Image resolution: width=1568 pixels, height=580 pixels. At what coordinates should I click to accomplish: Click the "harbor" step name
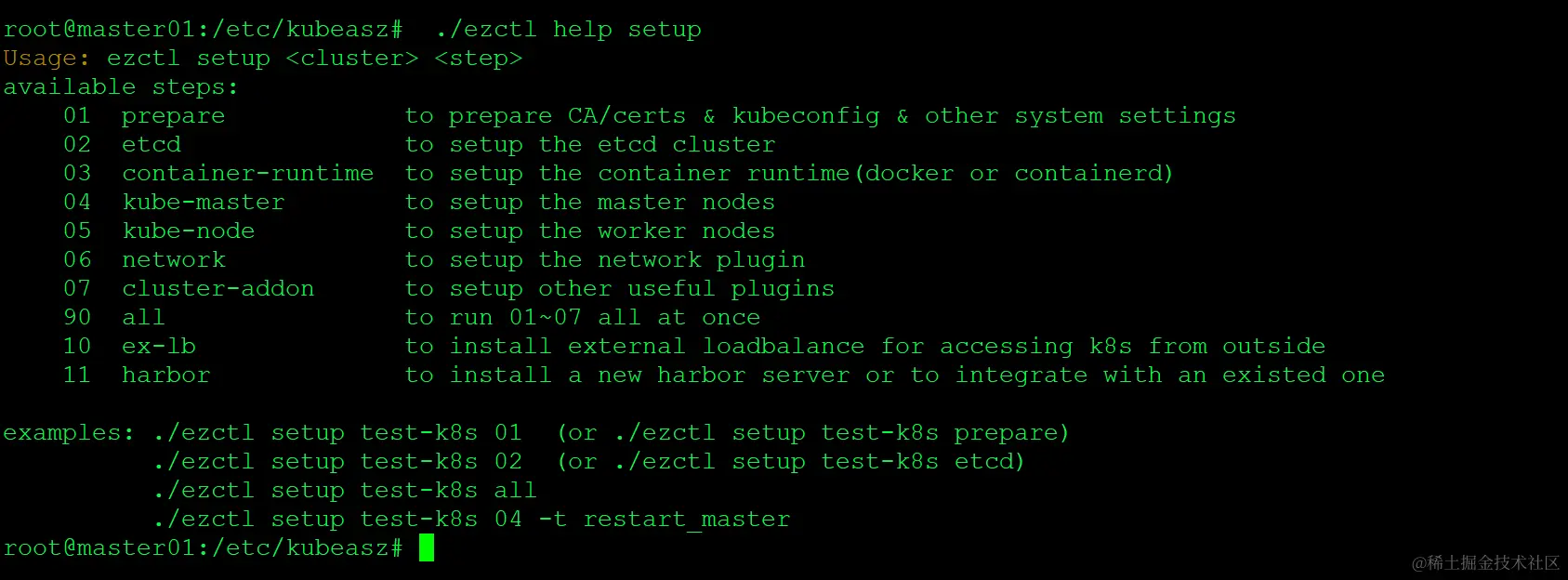click(x=165, y=376)
